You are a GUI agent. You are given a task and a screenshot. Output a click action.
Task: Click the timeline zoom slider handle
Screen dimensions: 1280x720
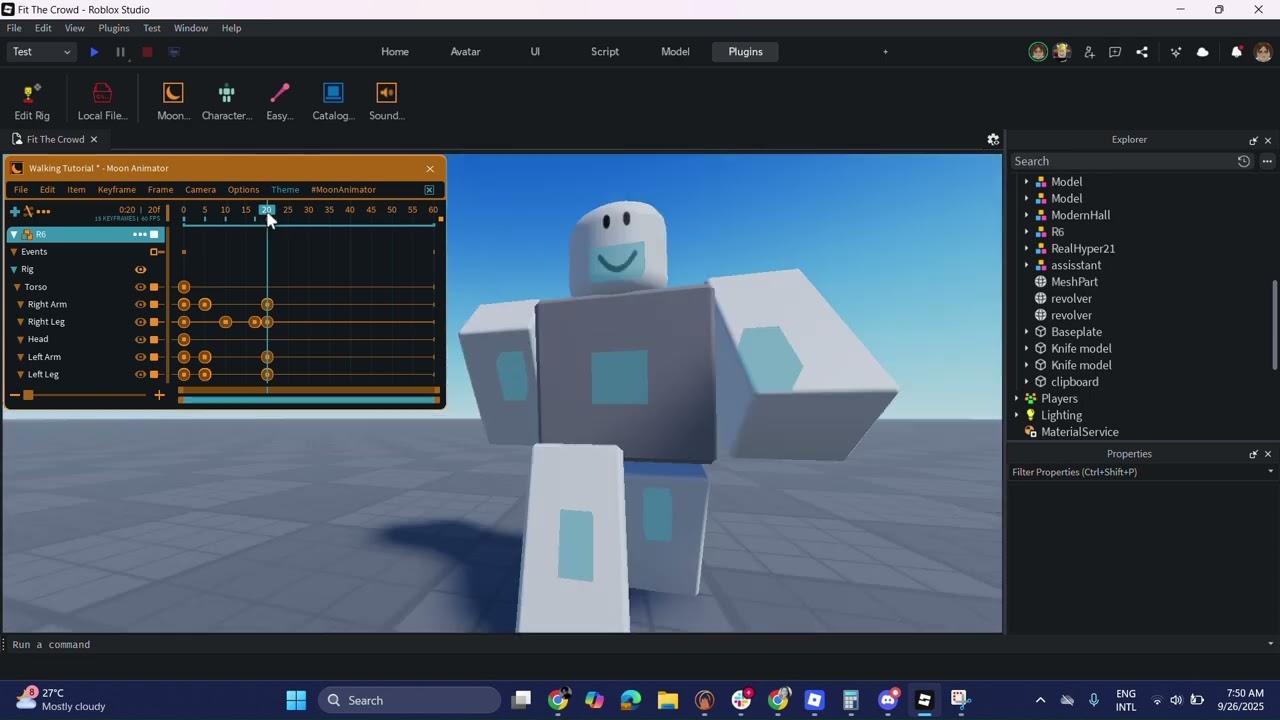point(28,396)
